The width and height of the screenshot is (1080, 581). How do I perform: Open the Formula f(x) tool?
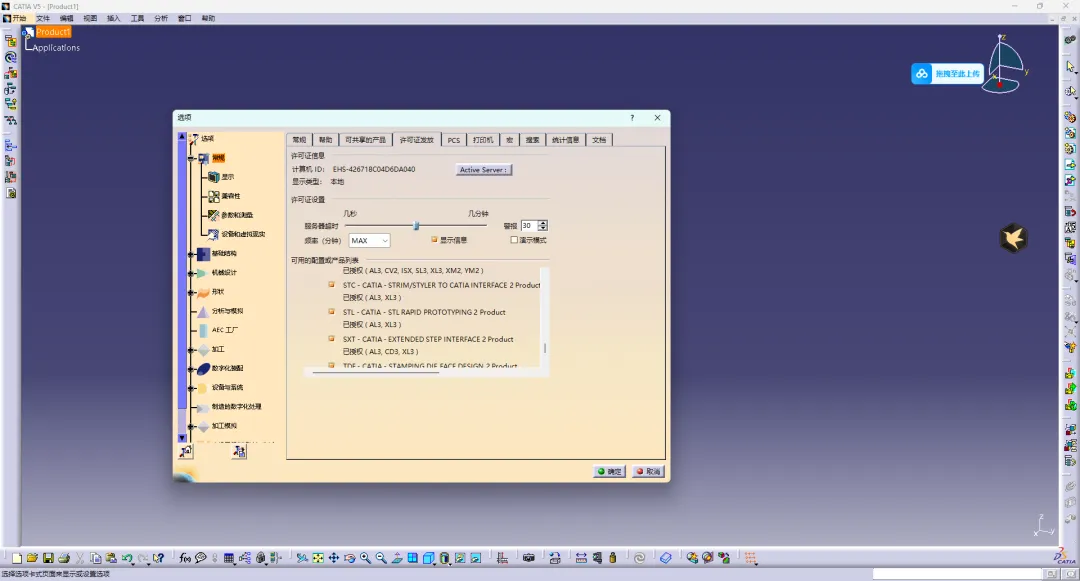click(185, 558)
